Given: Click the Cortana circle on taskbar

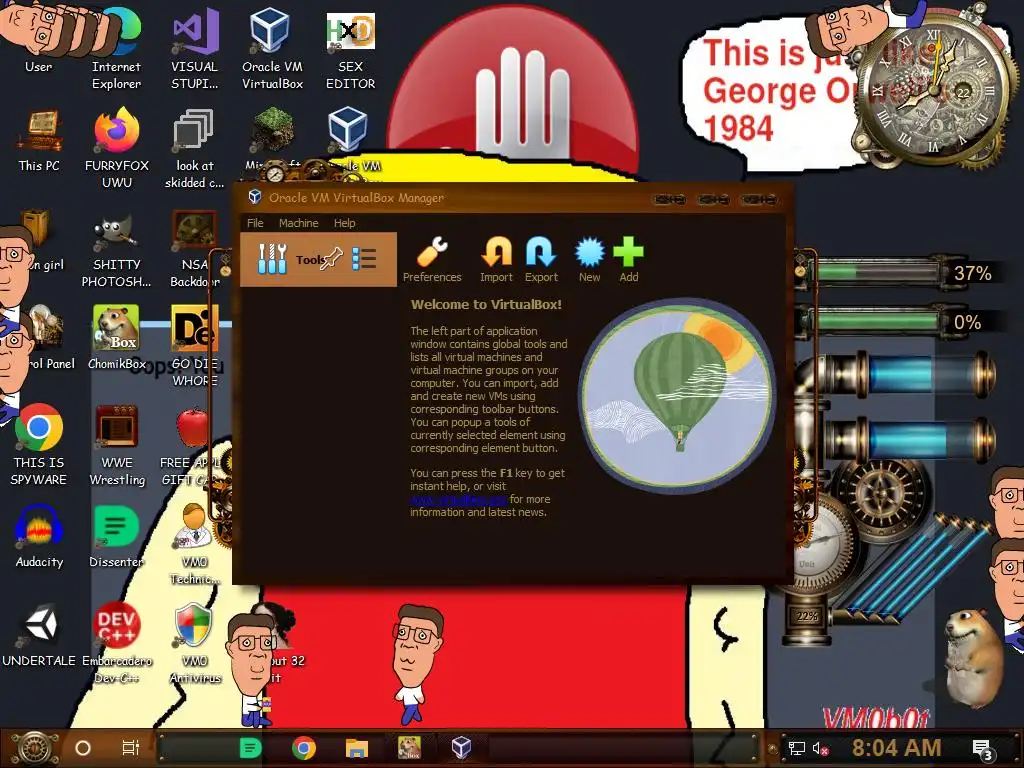Looking at the screenshot, I should click(x=82, y=748).
